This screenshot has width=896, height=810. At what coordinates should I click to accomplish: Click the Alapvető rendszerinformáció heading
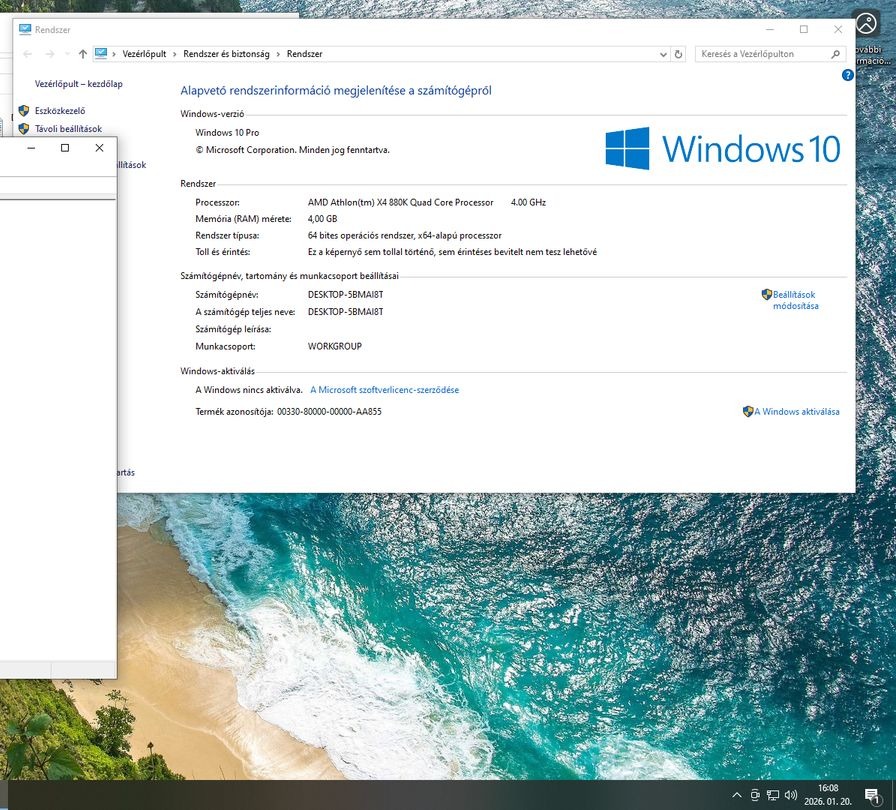(336, 90)
